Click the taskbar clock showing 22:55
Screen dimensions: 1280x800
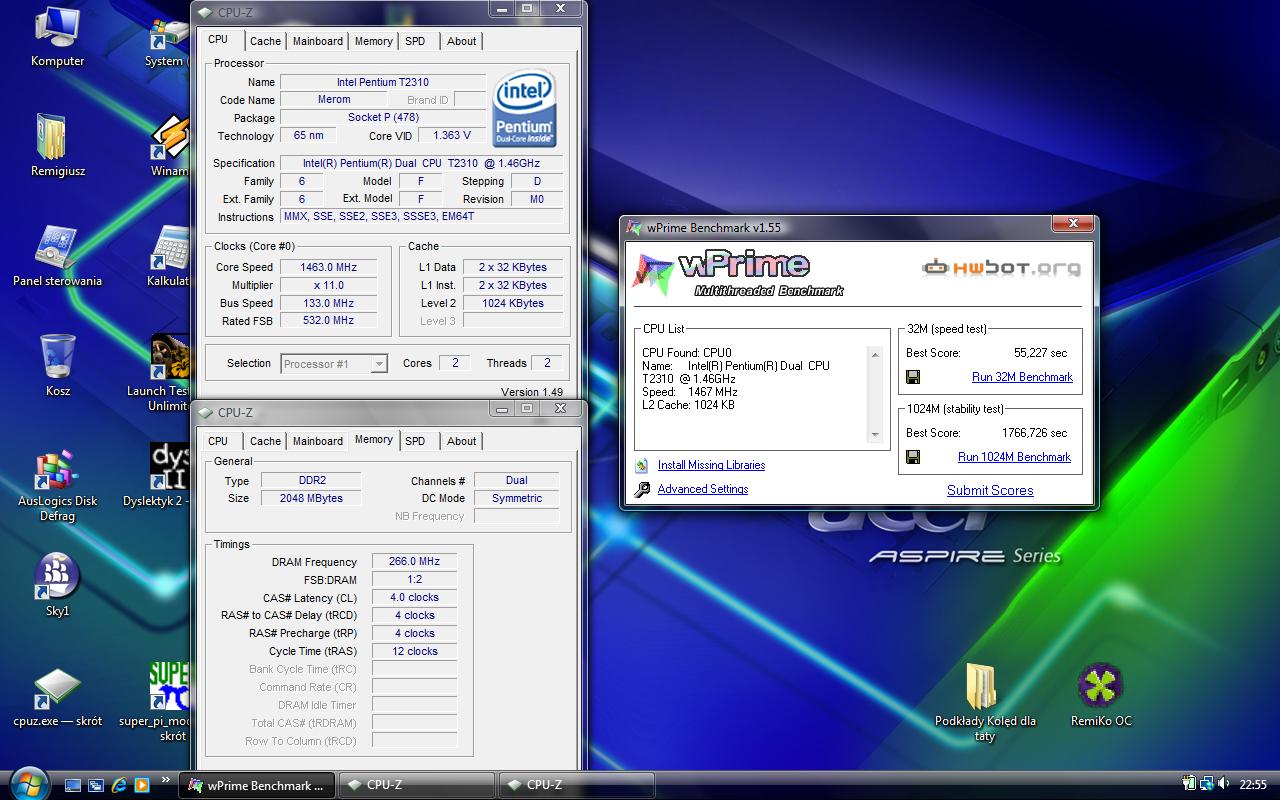tap(1253, 785)
